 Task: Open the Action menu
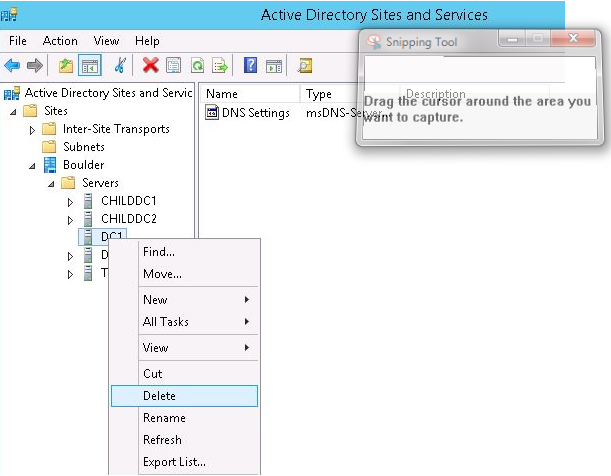click(x=60, y=41)
